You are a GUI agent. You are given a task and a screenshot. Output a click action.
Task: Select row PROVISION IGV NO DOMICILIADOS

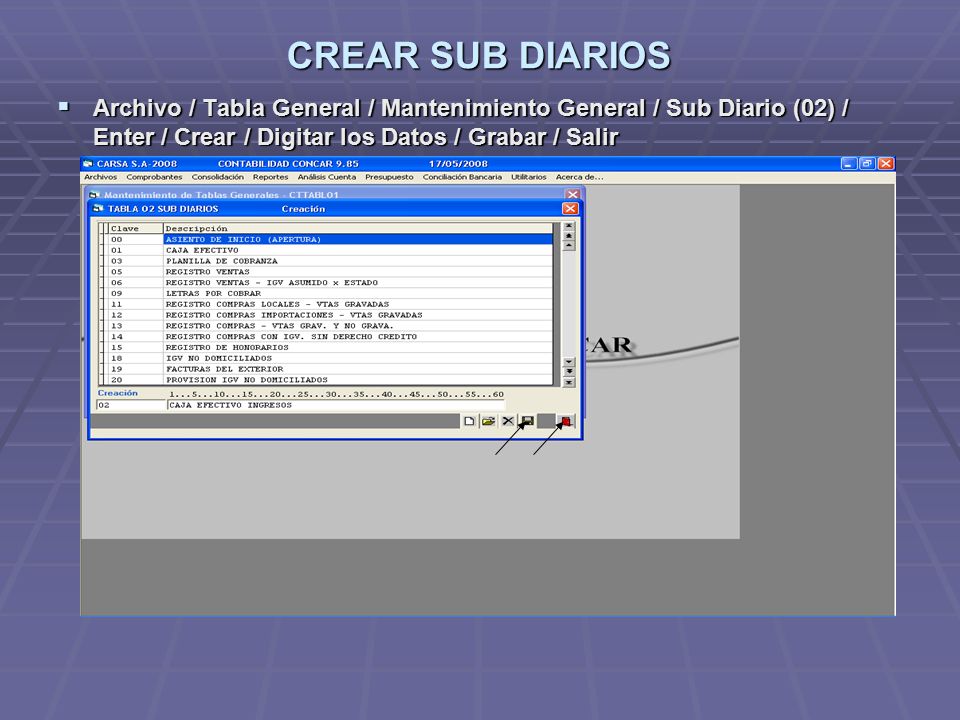coord(331,380)
